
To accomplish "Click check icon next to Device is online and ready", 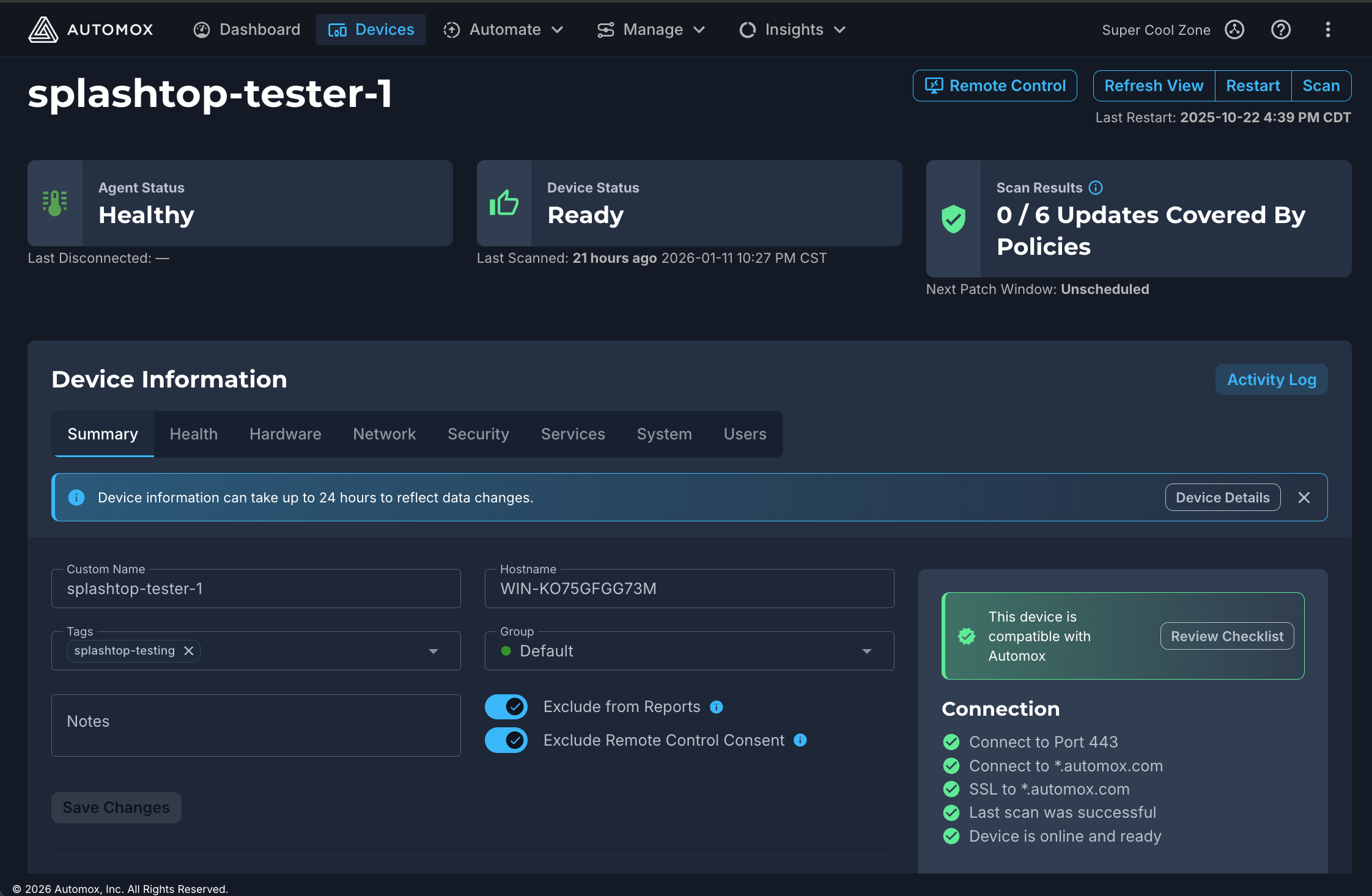I will (951, 836).
